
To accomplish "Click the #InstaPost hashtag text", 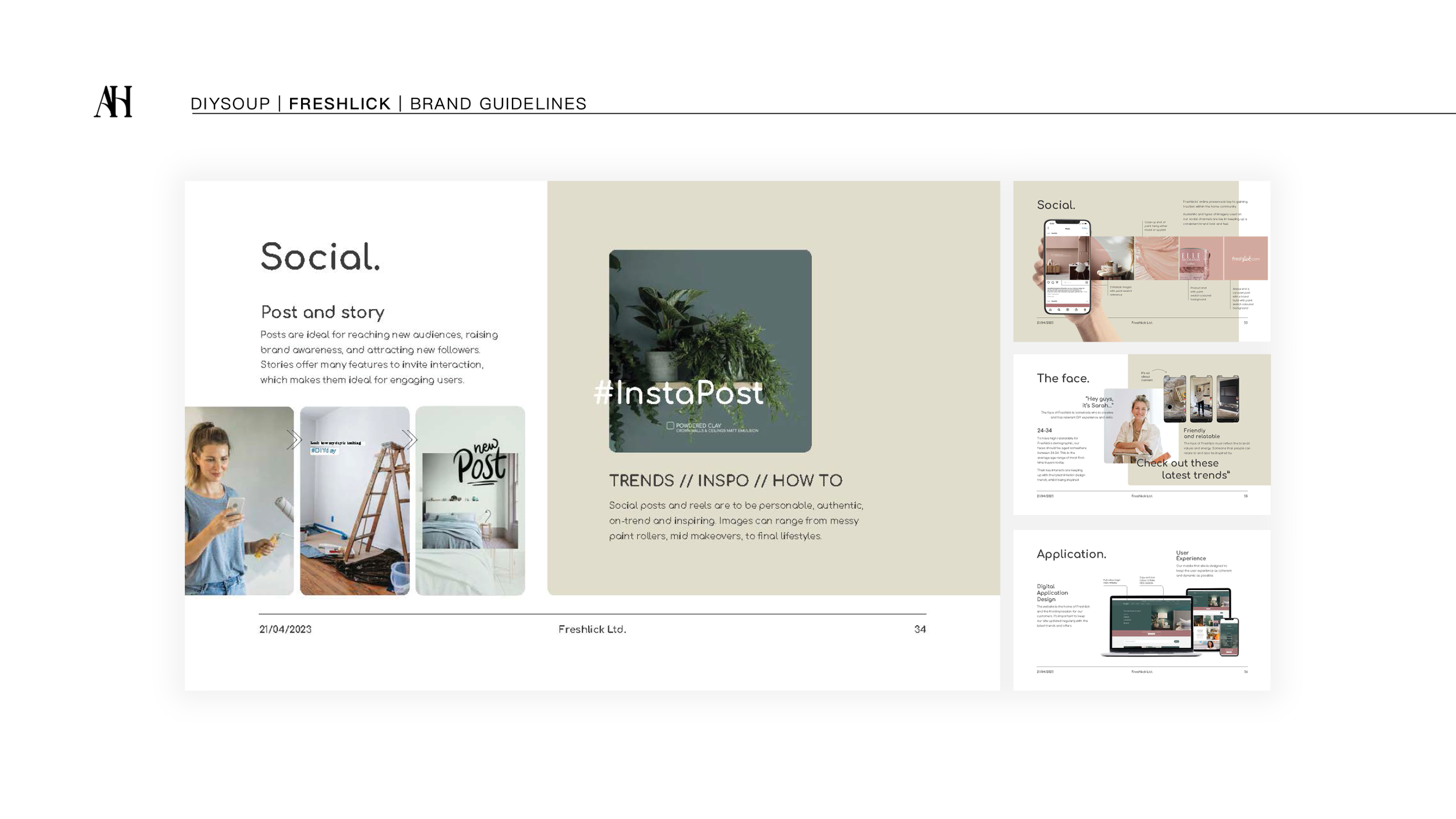I will [x=678, y=393].
